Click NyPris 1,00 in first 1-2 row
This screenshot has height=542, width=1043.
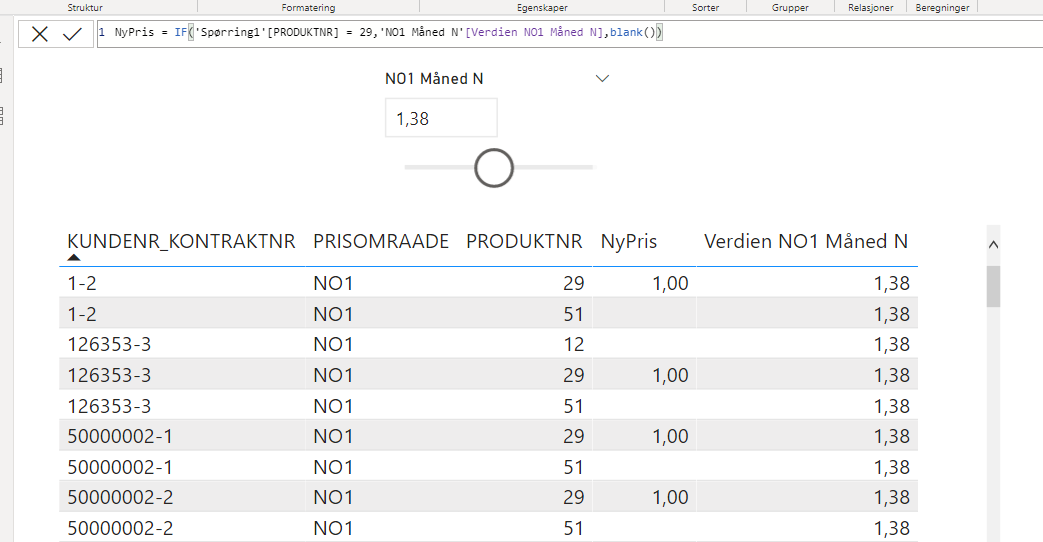[x=670, y=283]
